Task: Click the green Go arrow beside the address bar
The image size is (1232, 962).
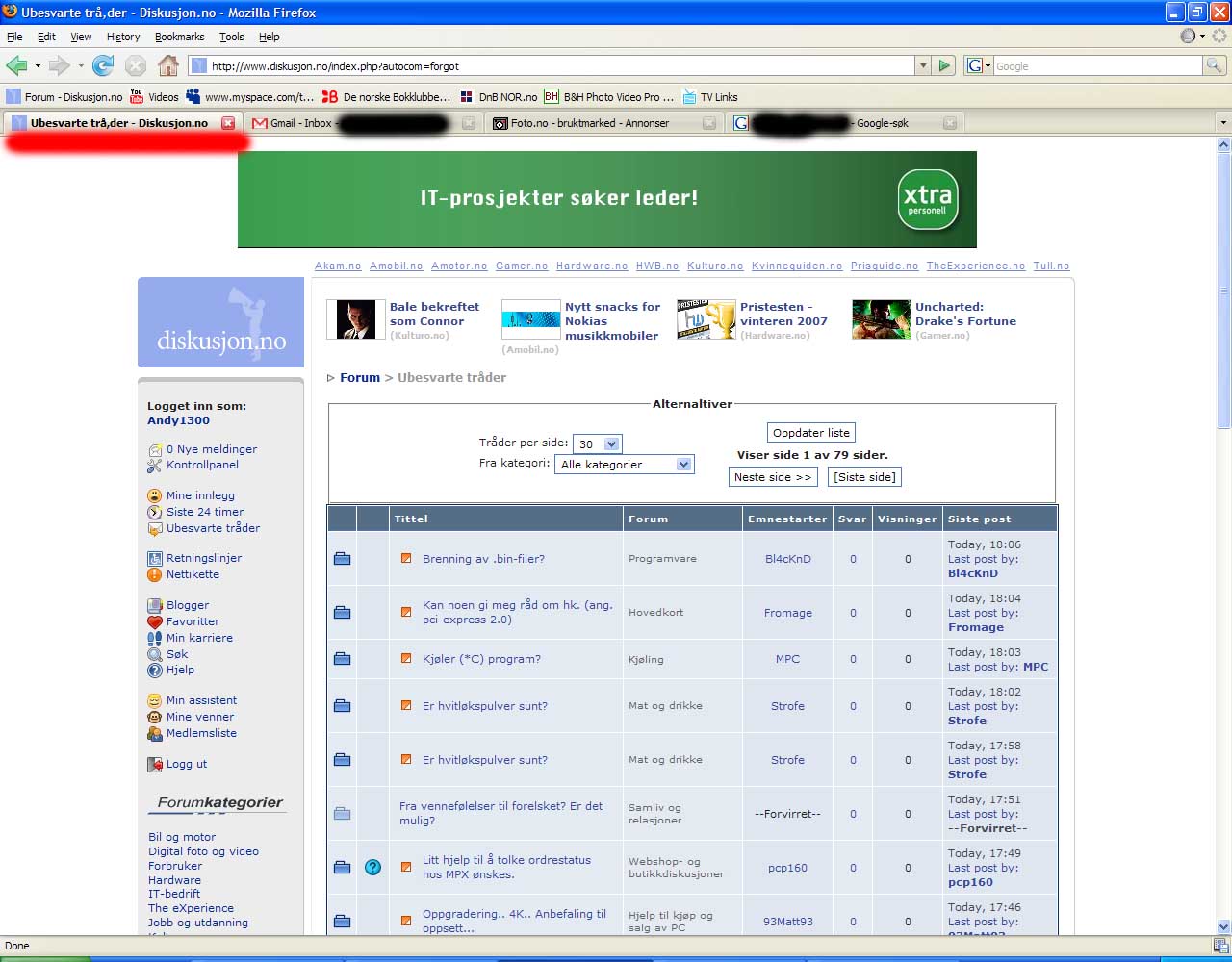Action: pos(944,65)
